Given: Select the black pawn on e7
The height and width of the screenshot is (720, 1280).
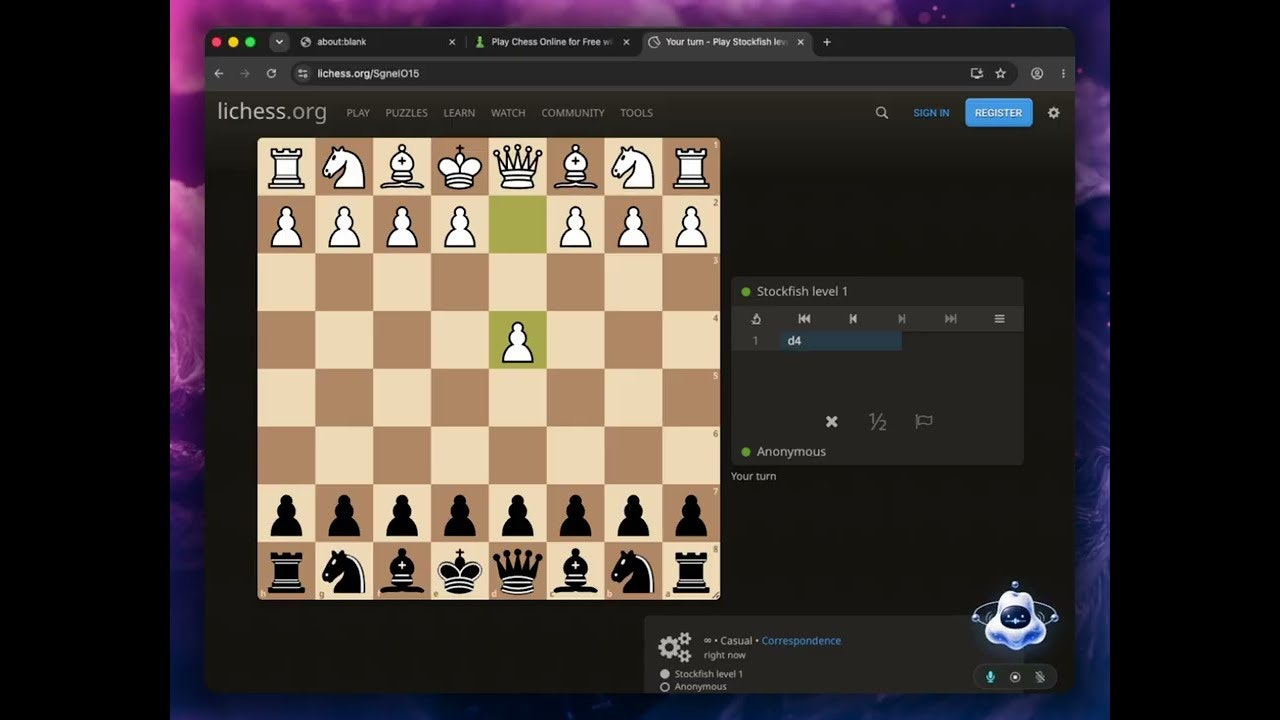Looking at the screenshot, I should click(x=460, y=514).
